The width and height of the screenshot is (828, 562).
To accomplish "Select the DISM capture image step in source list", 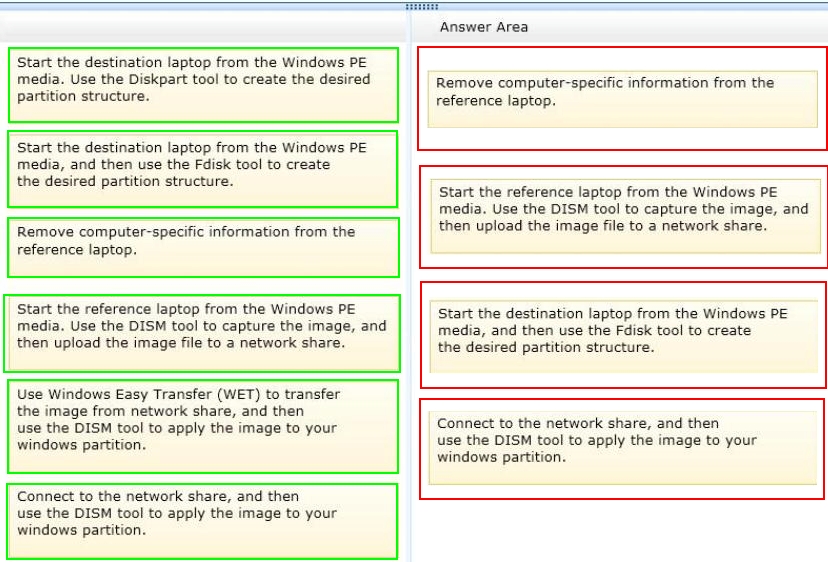I will click(202, 333).
